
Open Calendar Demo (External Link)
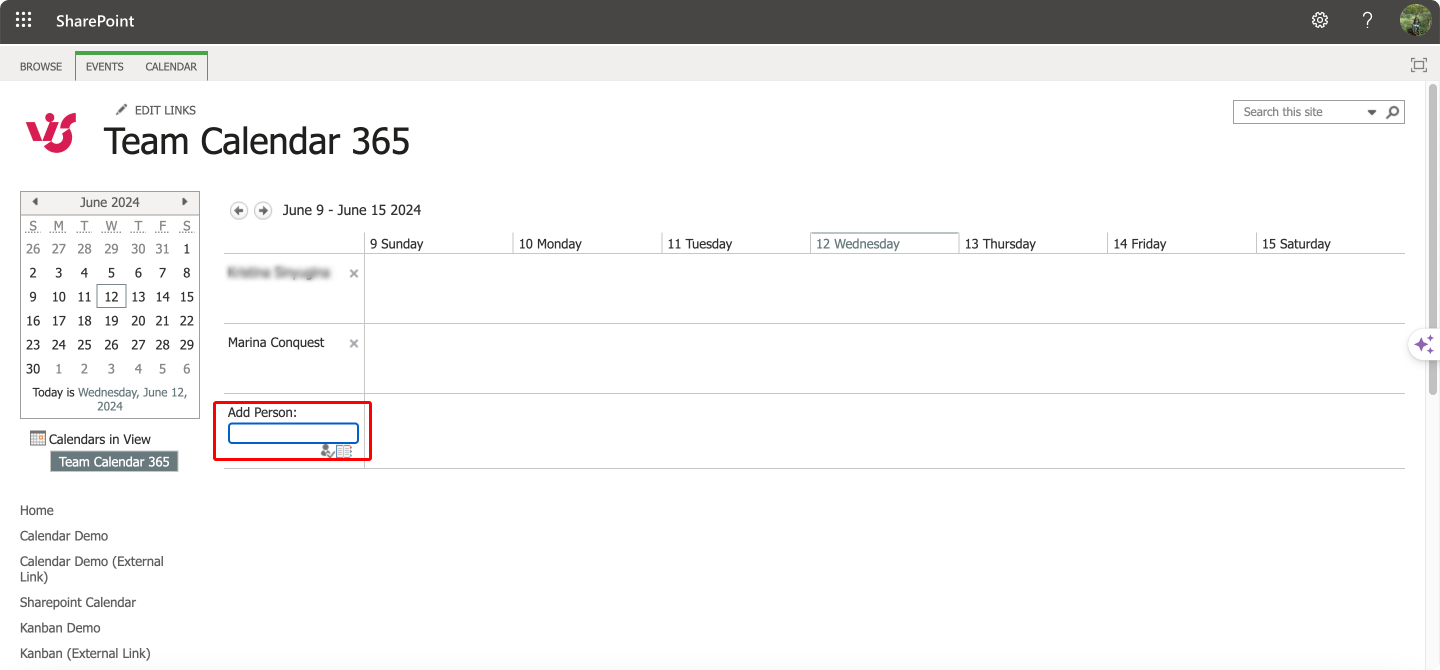pos(92,569)
